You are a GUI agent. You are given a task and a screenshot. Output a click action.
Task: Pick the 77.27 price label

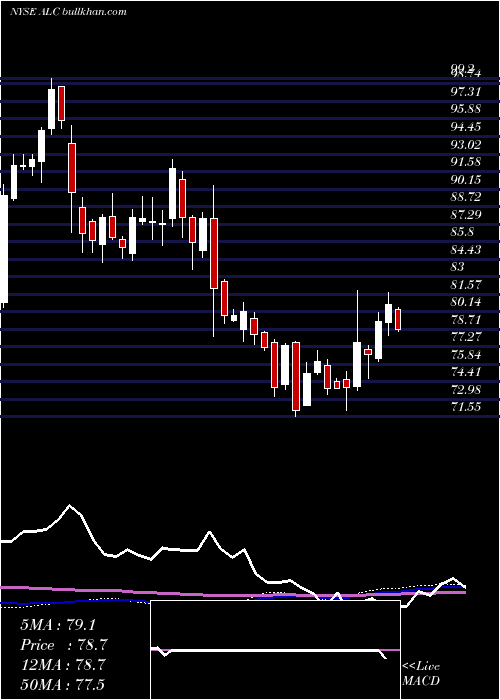[466, 338]
